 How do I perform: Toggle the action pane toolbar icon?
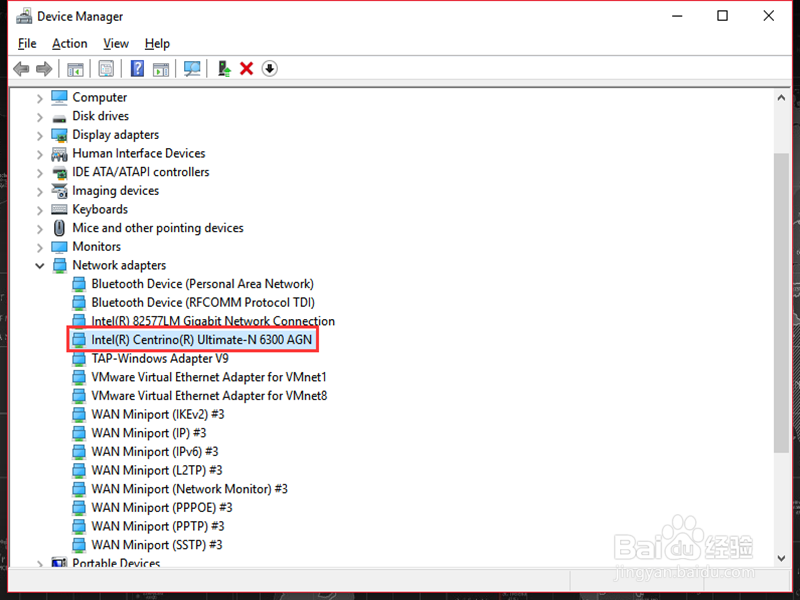(x=161, y=69)
